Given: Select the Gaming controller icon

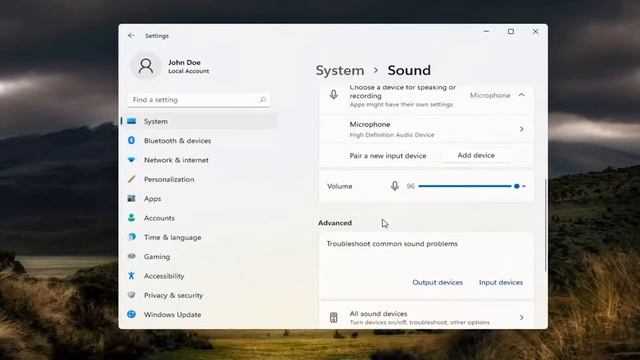Looking at the screenshot, I should [131, 256].
